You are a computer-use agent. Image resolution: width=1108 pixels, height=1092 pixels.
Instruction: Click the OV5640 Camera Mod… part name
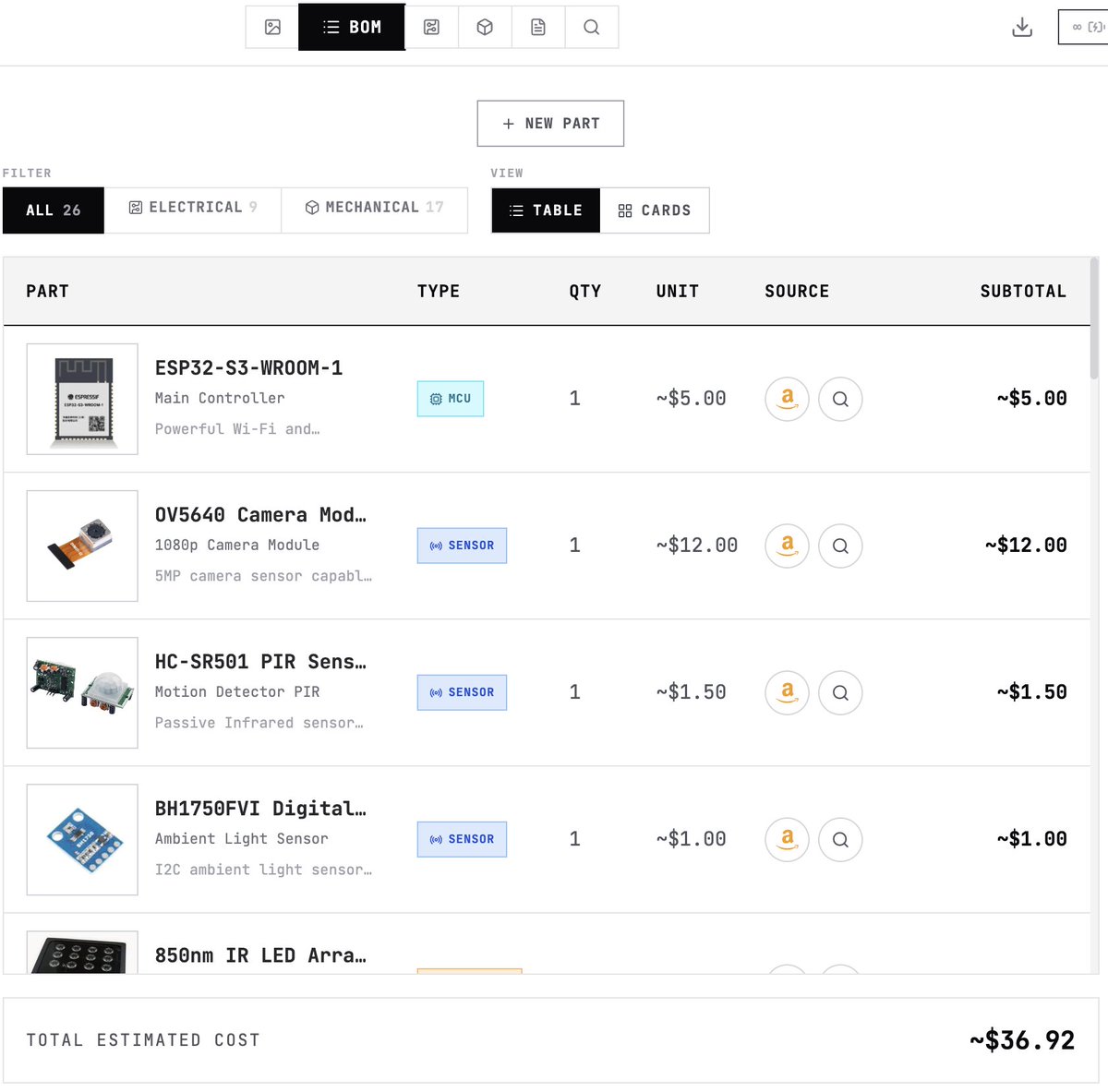[x=260, y=514]
